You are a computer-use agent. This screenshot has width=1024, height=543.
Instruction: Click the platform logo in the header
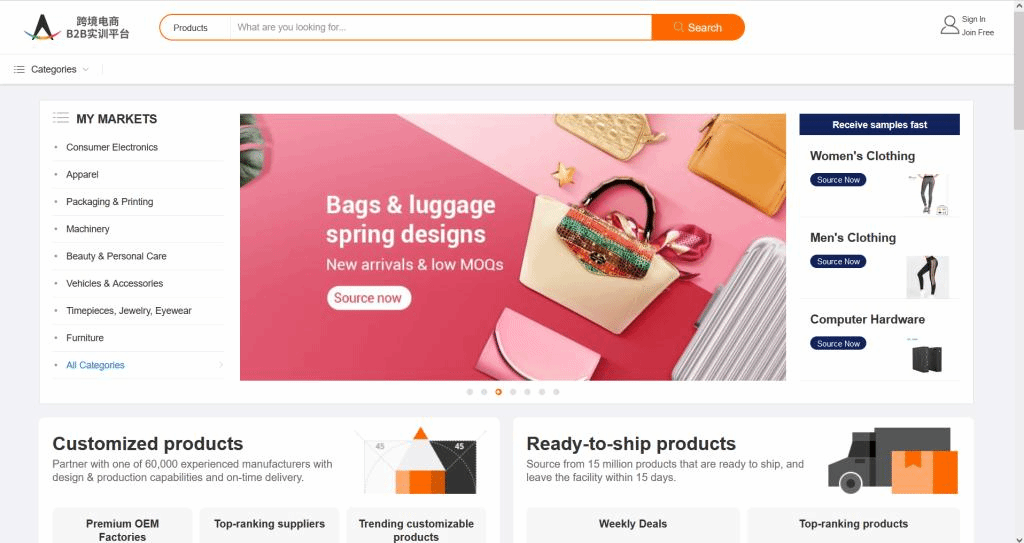pyautogui.click(x=77, y=27)
